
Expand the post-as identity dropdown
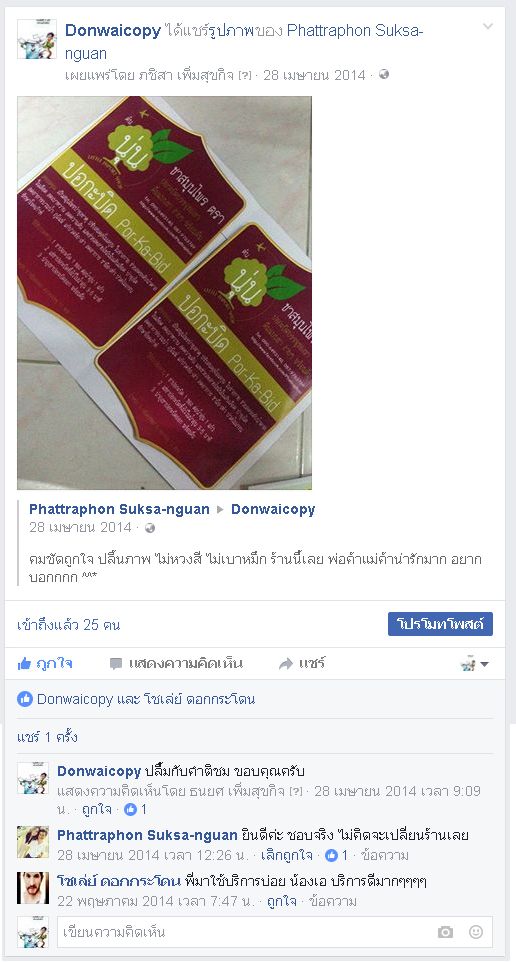[474, 663]
